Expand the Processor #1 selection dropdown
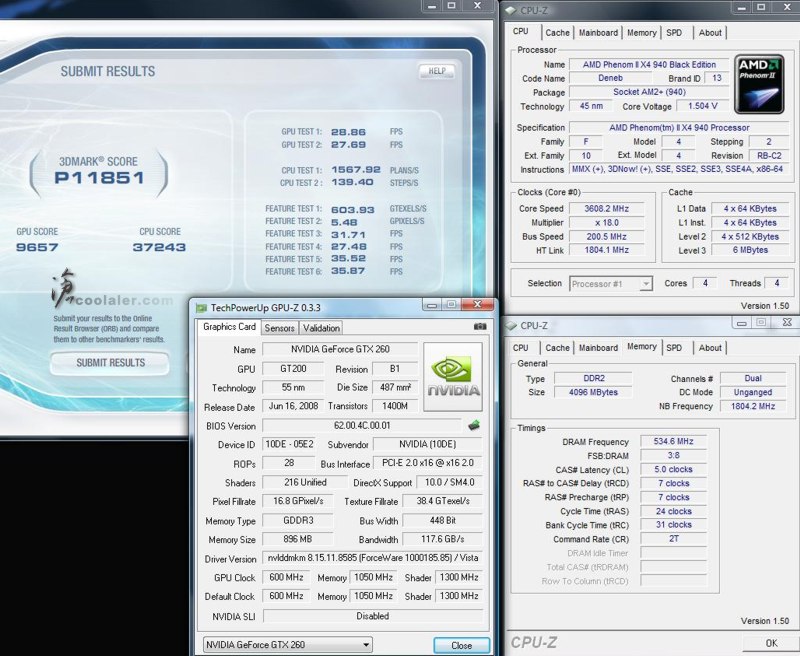The height and width of the screenshot is (656, 800). coord(611,284)
